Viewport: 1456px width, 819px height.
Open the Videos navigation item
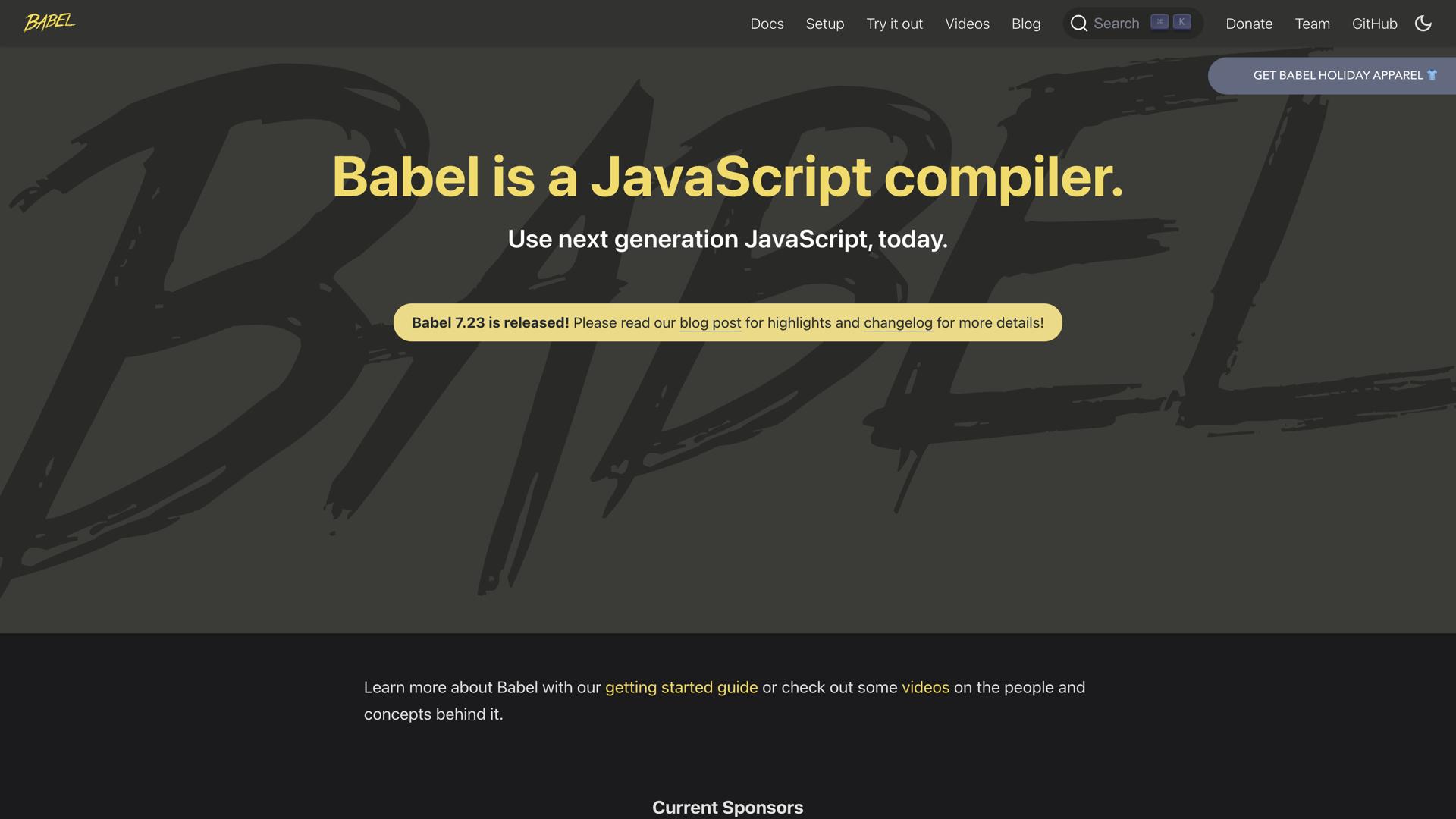[967, 24]
